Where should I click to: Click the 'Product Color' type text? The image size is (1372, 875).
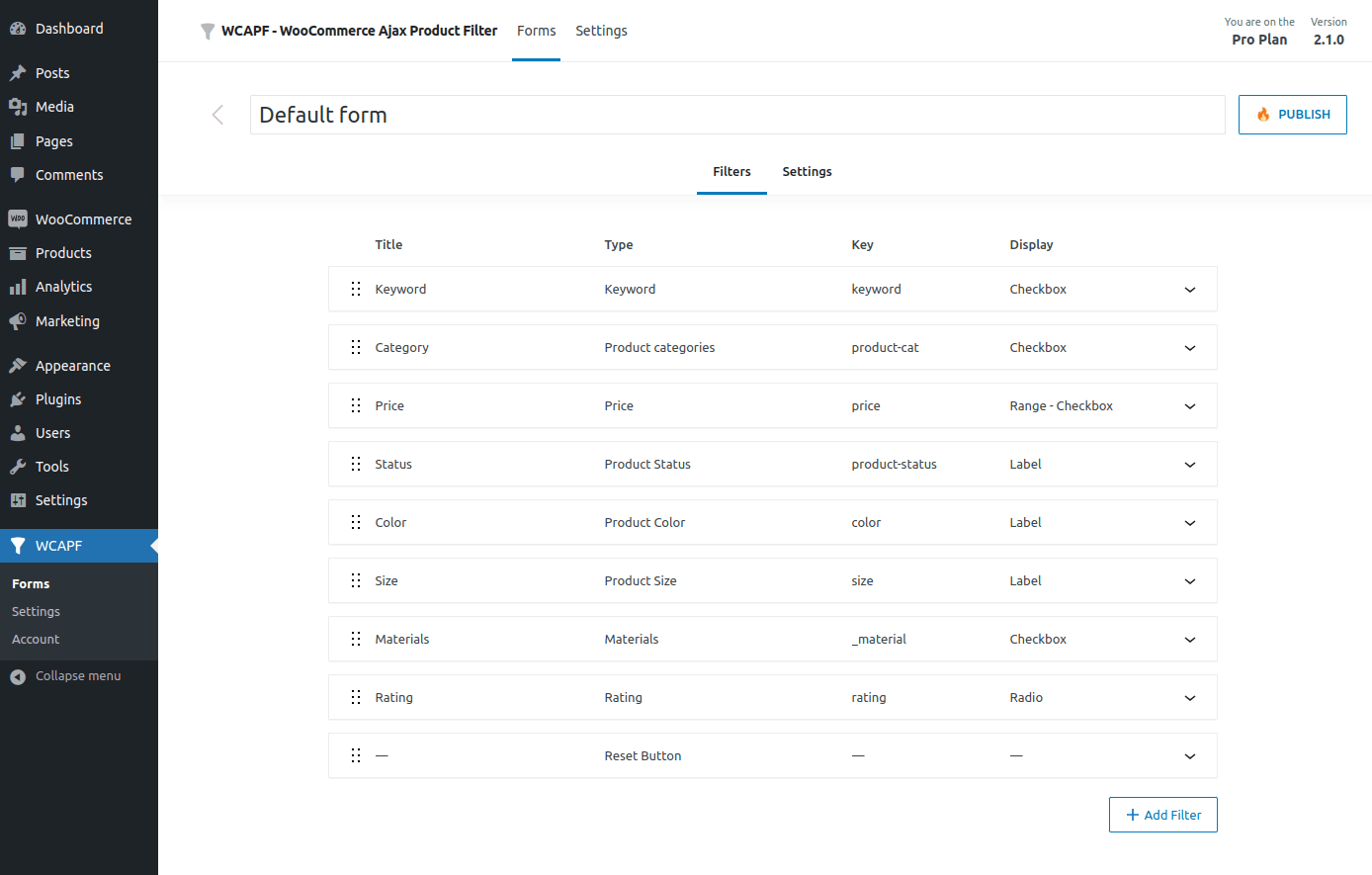pos(644,523)
